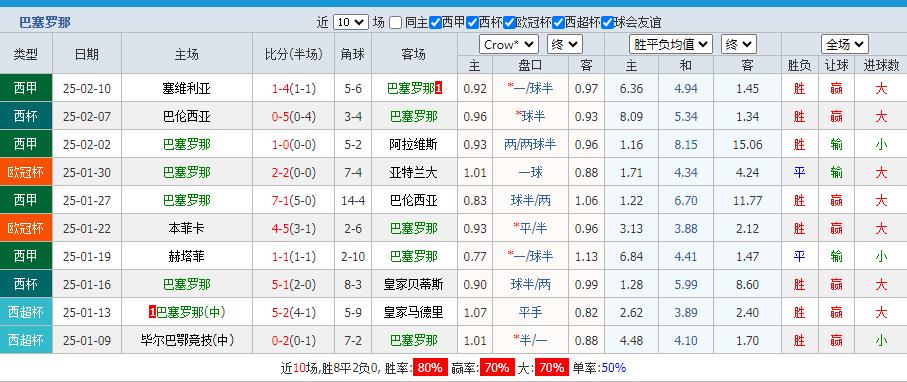Click 塞维利亚 home team name
The image size is (907, 382).
pyautogui.click(x=186, y=89)
